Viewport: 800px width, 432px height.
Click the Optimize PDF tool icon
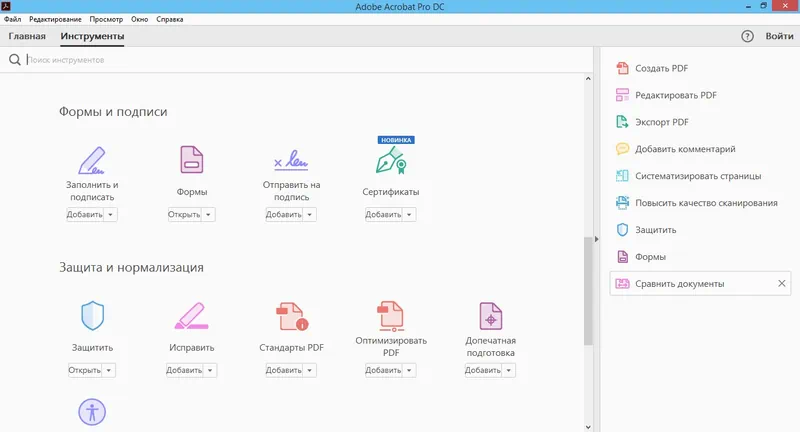click(390, 316)
